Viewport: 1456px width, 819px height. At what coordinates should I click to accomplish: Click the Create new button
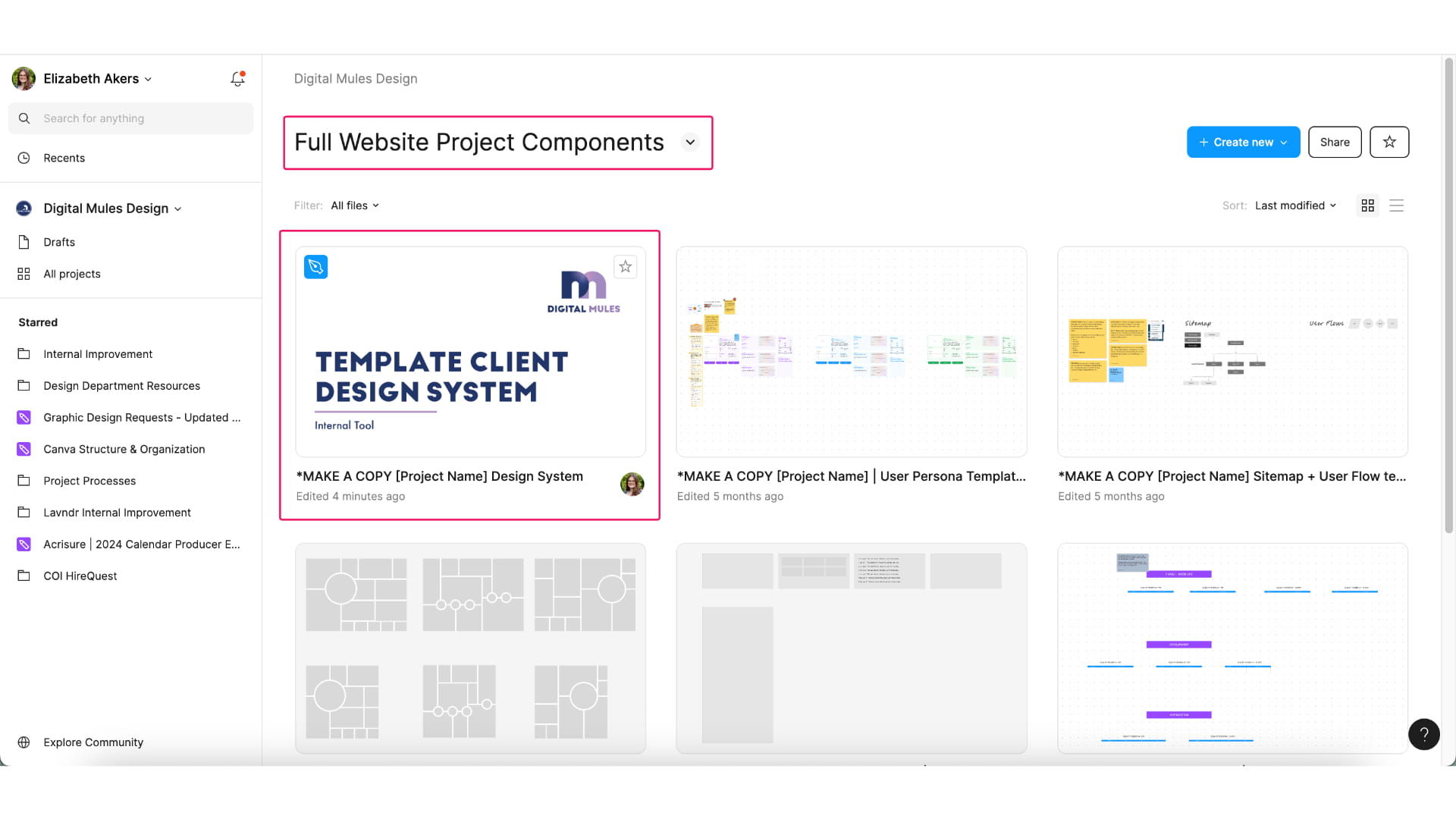click(1242, 142)
